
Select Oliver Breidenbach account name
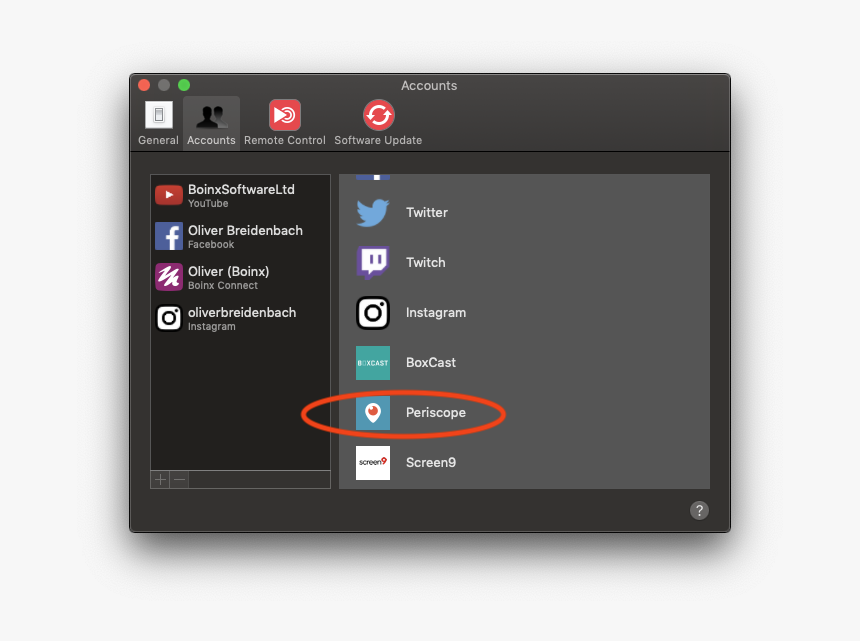(245, 230)
